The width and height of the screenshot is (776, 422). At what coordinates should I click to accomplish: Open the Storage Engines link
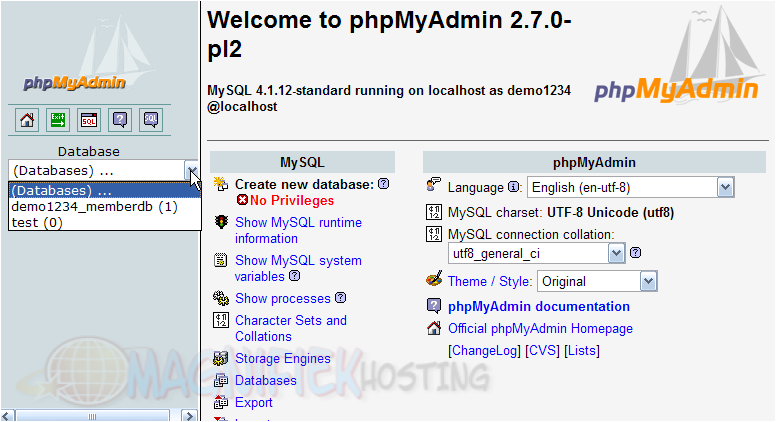click(x=283, y=358)
